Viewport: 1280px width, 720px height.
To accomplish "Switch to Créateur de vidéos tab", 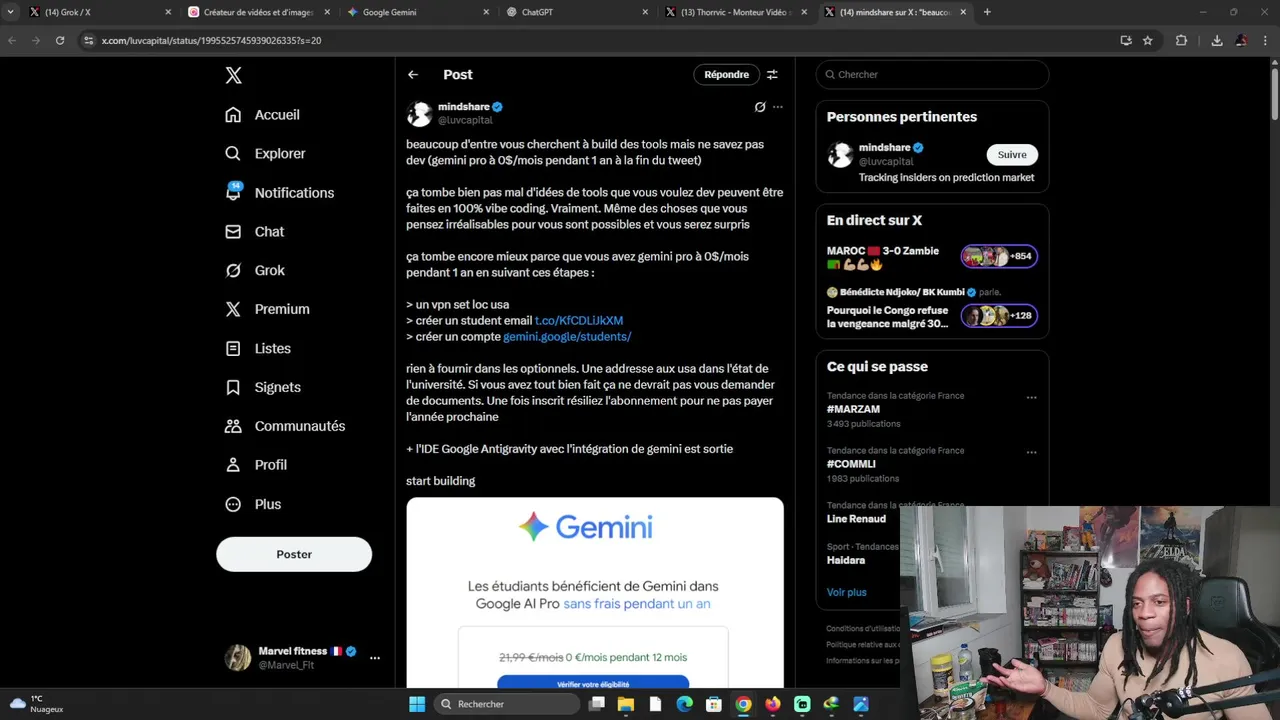I will (x=257, y=12).
